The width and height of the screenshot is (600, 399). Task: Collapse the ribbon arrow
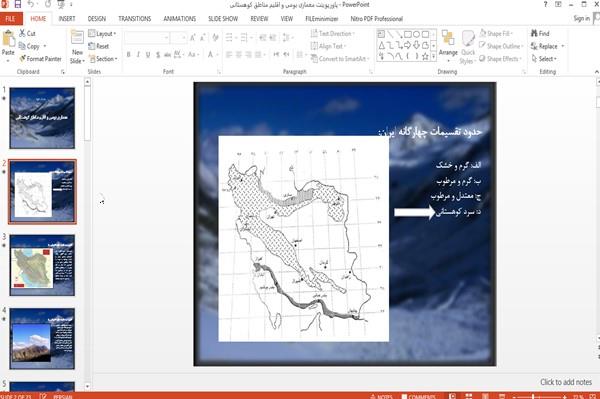(x=596, y=72)
